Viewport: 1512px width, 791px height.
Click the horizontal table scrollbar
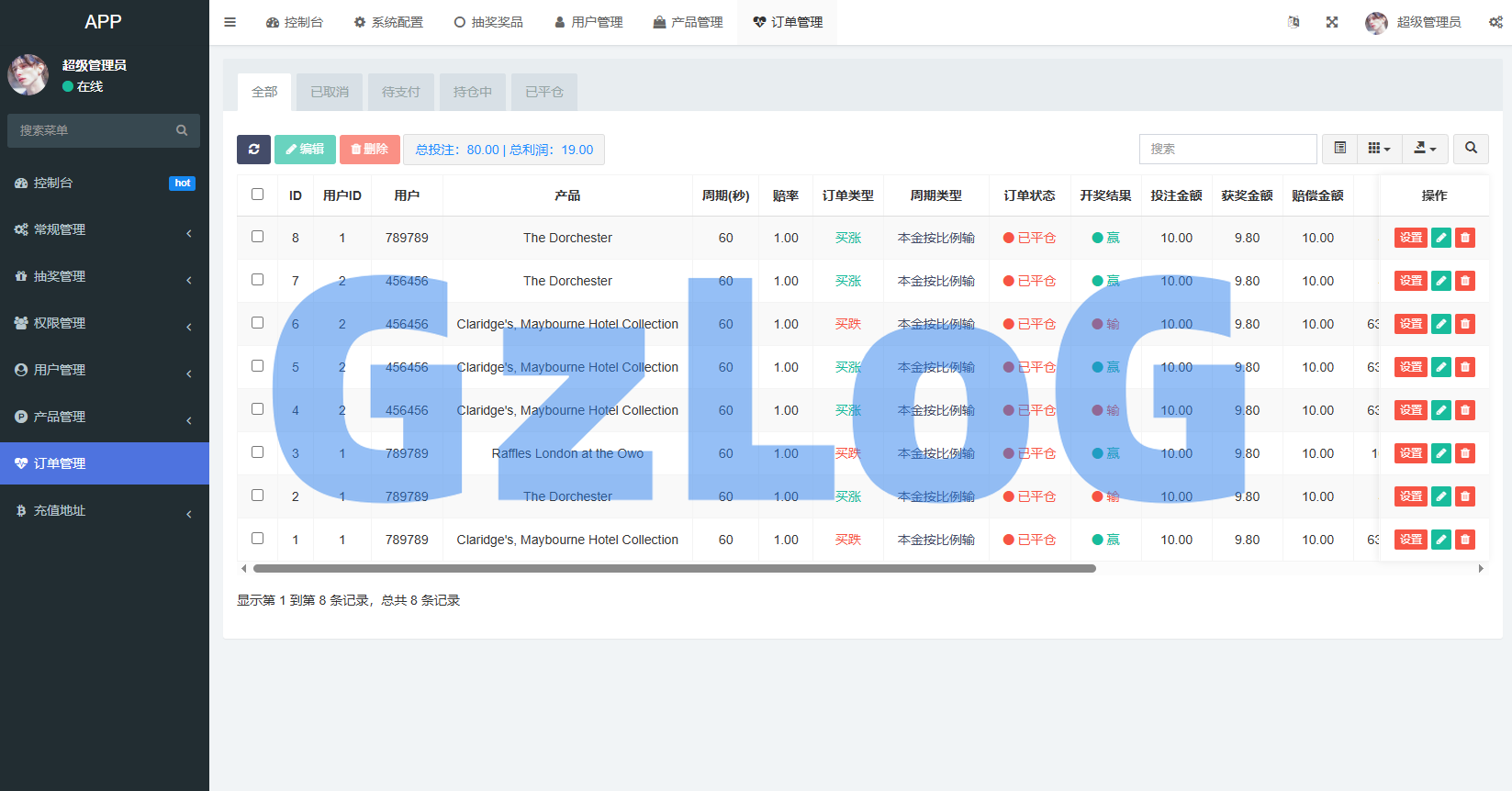(675, 568)
